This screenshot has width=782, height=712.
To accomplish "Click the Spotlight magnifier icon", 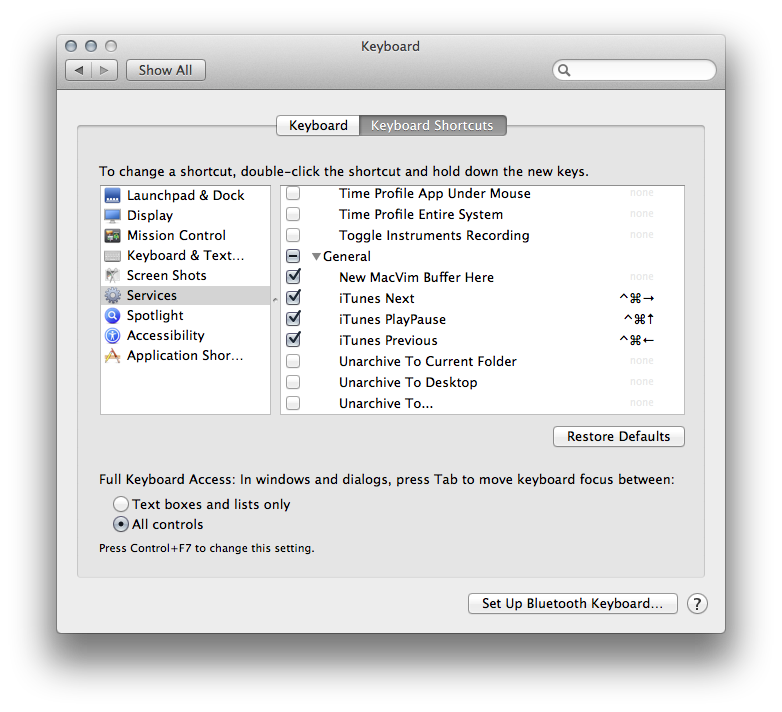I will tap(112, 315).
